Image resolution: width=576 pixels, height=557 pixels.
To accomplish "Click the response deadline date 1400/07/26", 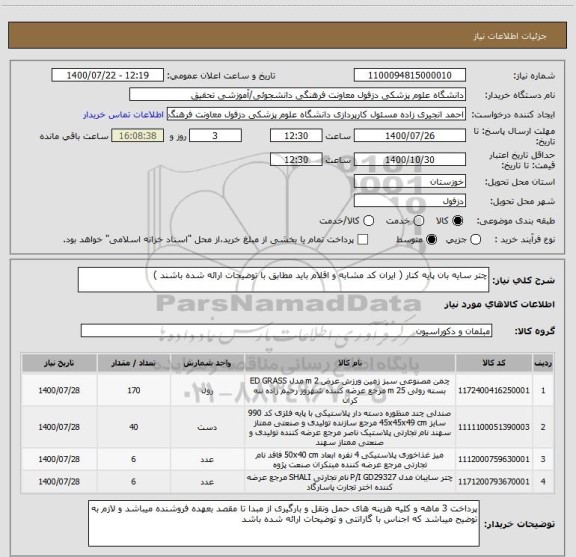I will coord(410,136).
